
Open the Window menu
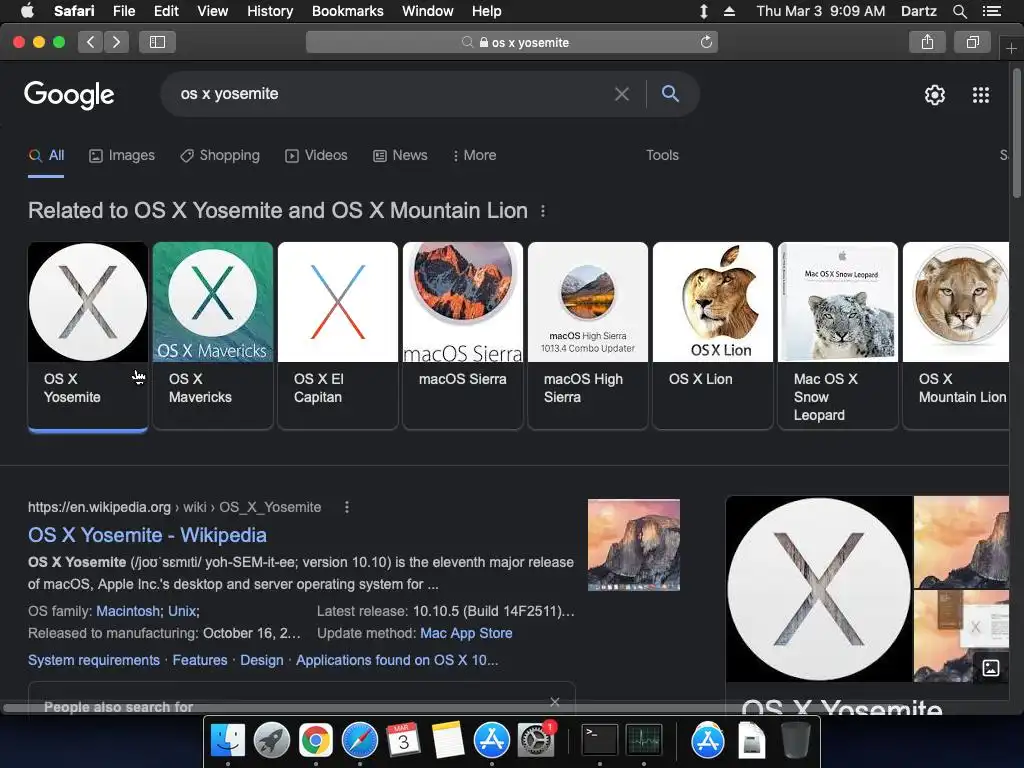click(427, 11)
